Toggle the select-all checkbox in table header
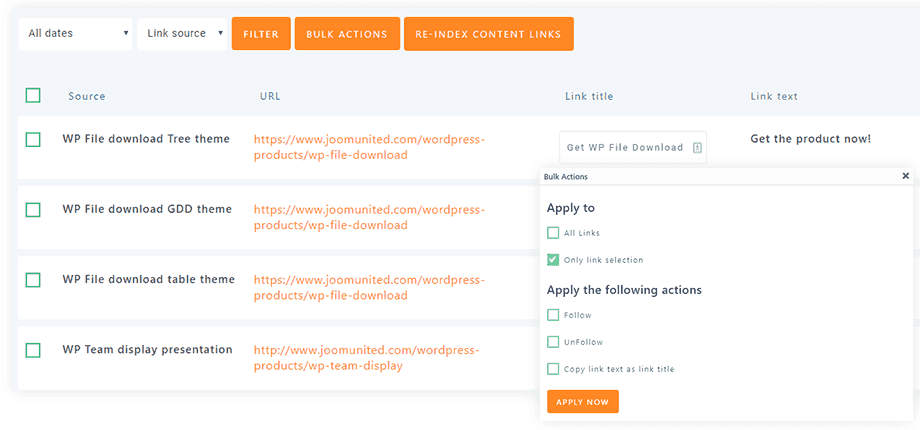 pos(33,95)
